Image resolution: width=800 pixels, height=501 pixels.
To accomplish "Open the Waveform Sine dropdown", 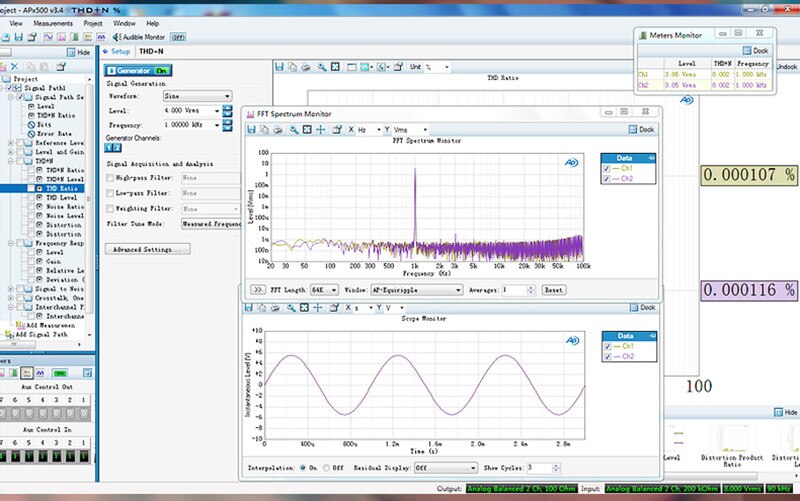I will (x=197, y=96).
